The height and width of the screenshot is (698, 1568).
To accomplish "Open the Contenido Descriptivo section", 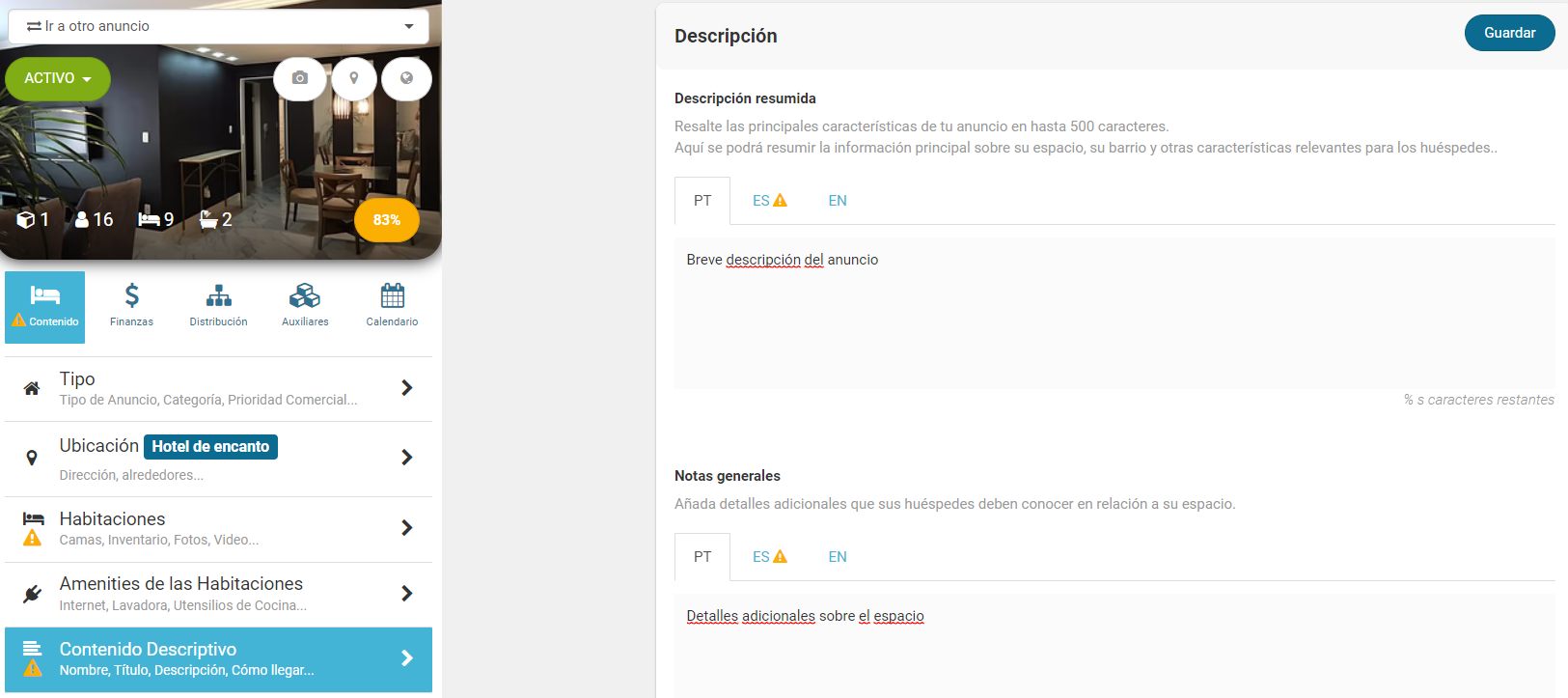I will 218,659.
